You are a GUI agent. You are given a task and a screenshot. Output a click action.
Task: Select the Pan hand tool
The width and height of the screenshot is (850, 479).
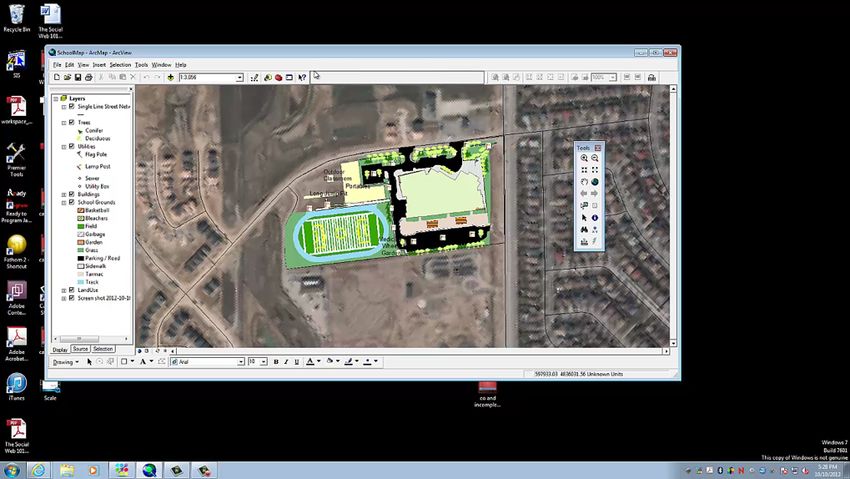click(x=584, y=182)
